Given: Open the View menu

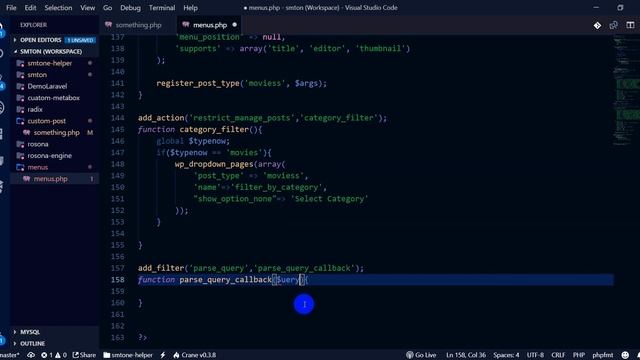Looking at the screenshot, I should click(87, 8).
